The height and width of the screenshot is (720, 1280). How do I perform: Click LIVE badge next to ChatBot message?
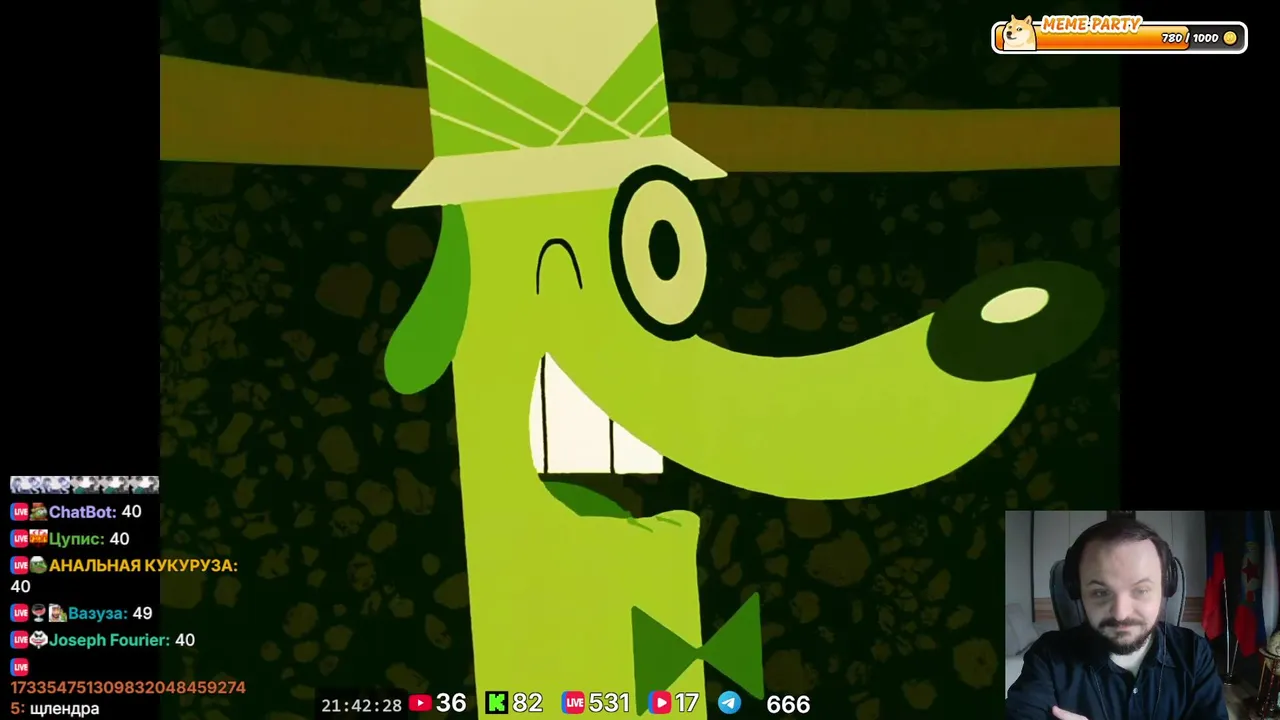19,512
